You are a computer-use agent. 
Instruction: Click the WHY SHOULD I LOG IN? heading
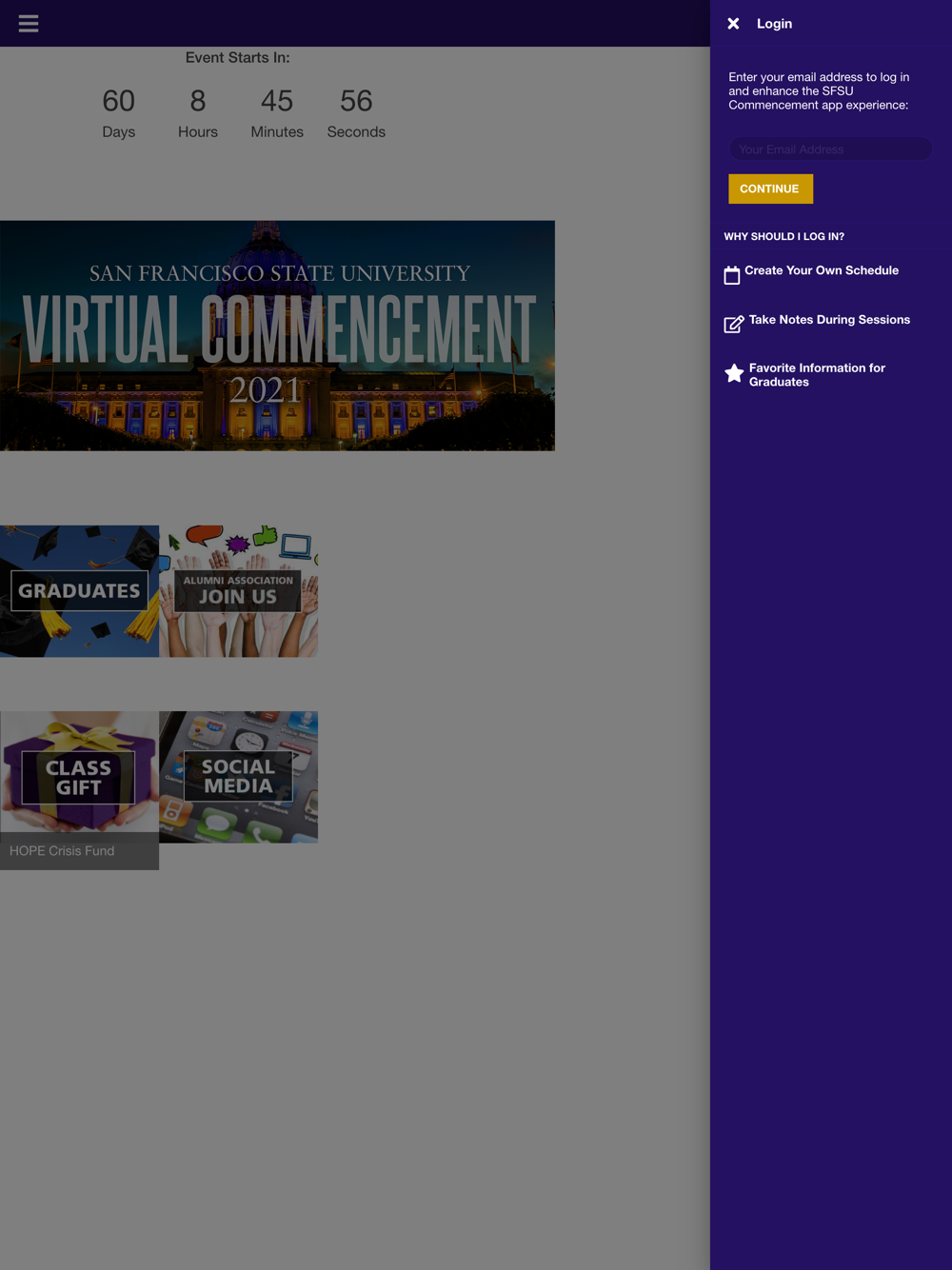pos(783,236)
